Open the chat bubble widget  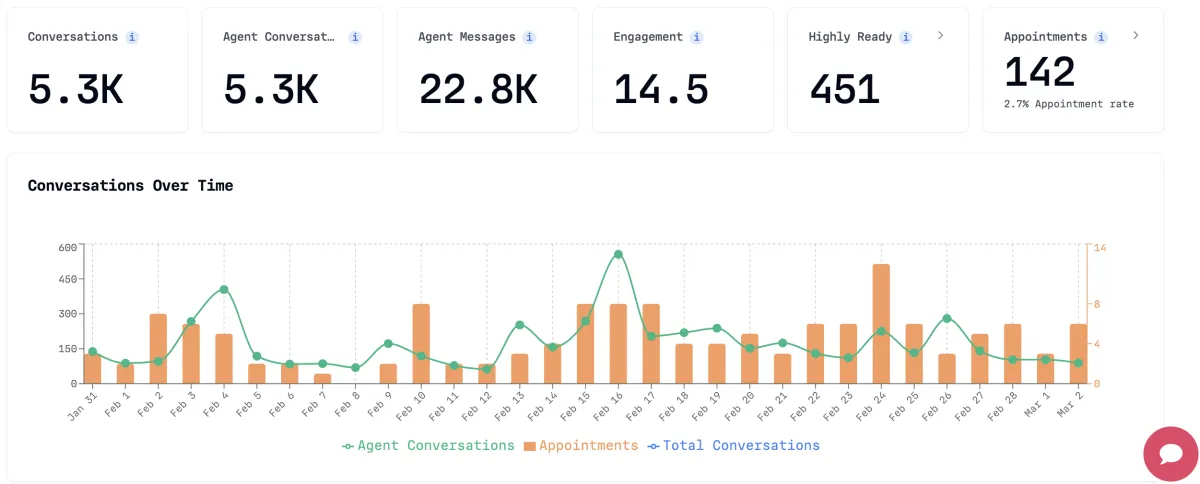pyautogui.click(x=1171, y=454)
